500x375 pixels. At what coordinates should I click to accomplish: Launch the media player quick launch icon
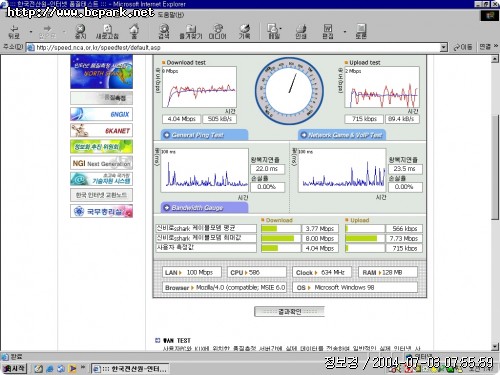(x=72, y=369)
